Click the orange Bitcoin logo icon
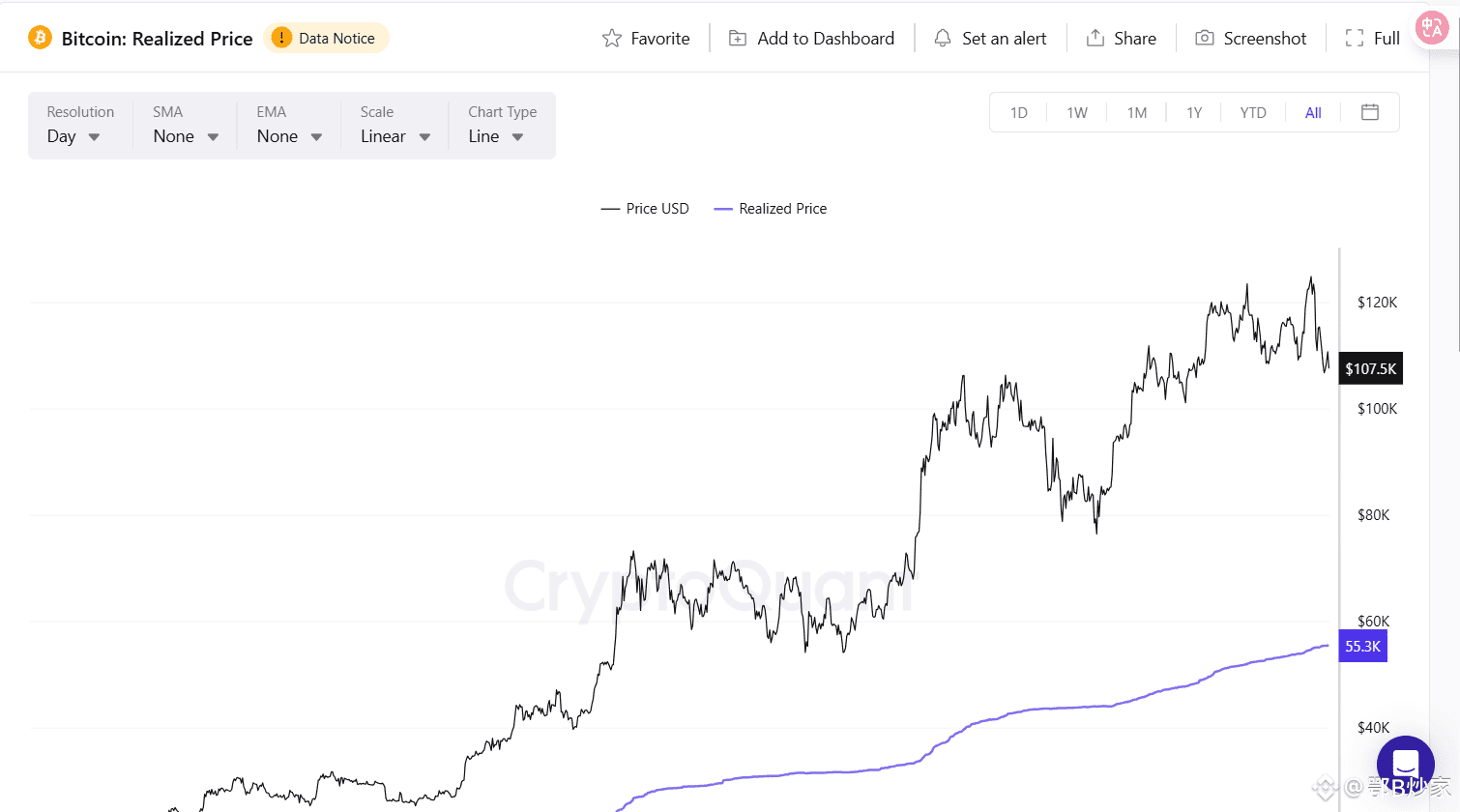This screenshot has height=812, width=1460. coord(40,38)
